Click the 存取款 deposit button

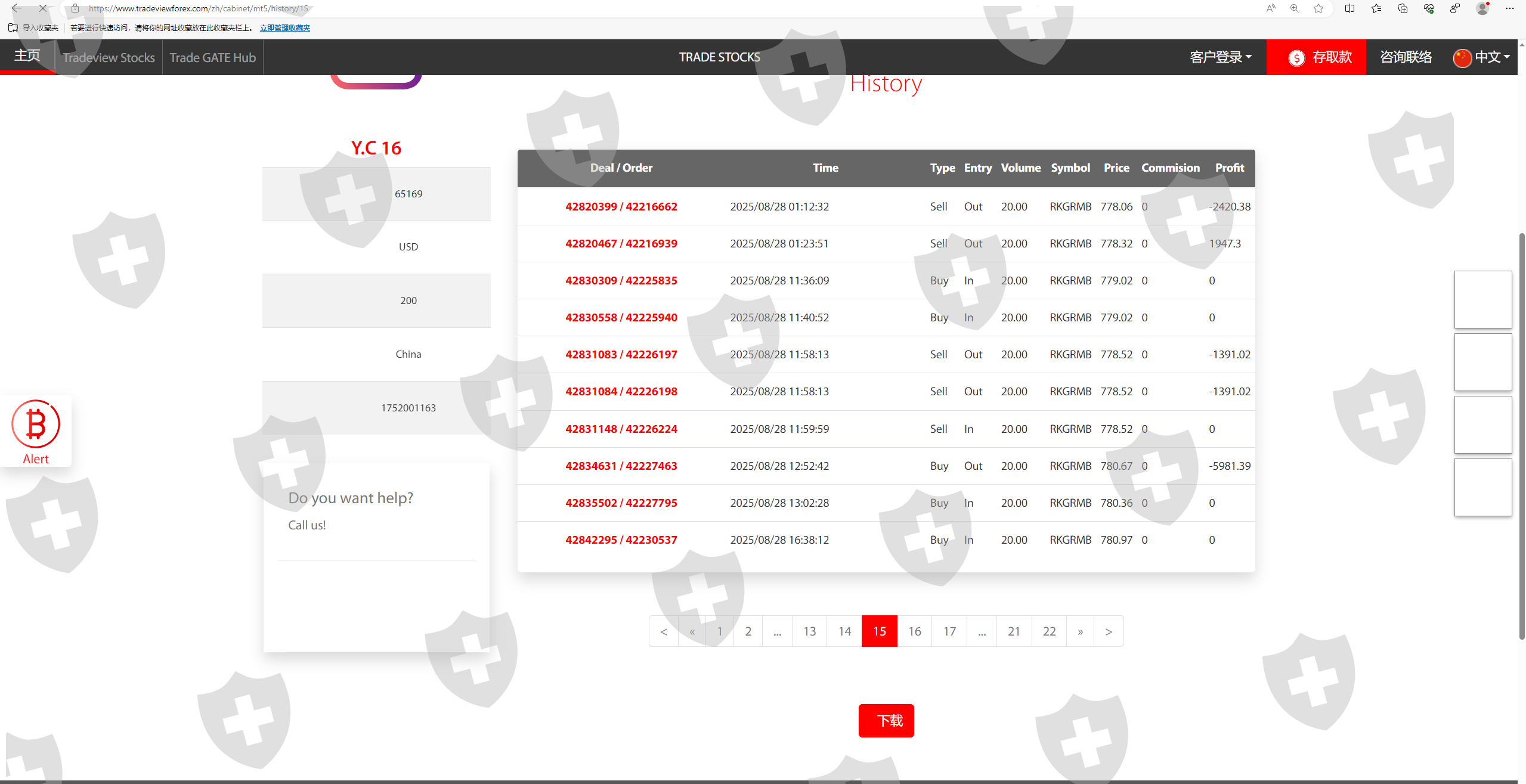click(1316, 57)
